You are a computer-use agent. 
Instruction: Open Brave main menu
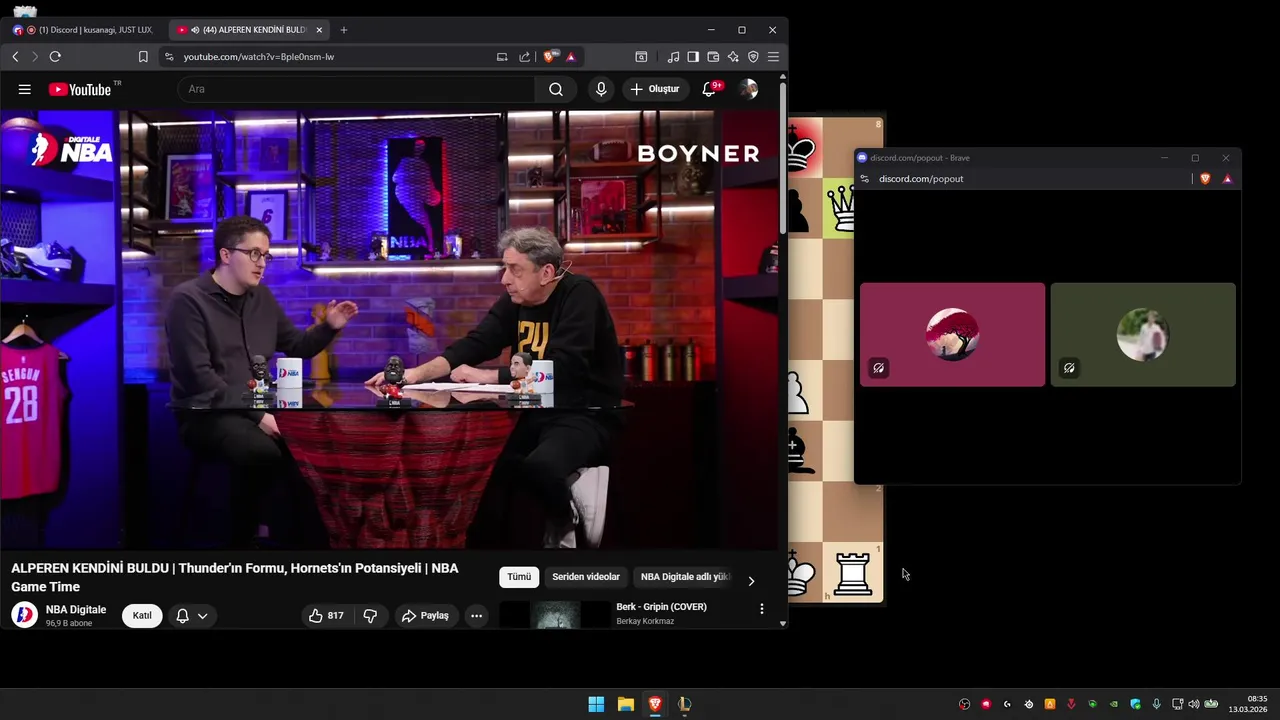[x=773, y=57]
